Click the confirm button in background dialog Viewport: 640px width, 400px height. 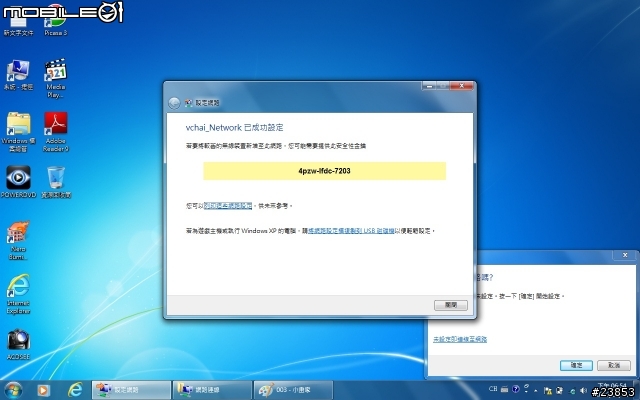click(x=576, y=365)
